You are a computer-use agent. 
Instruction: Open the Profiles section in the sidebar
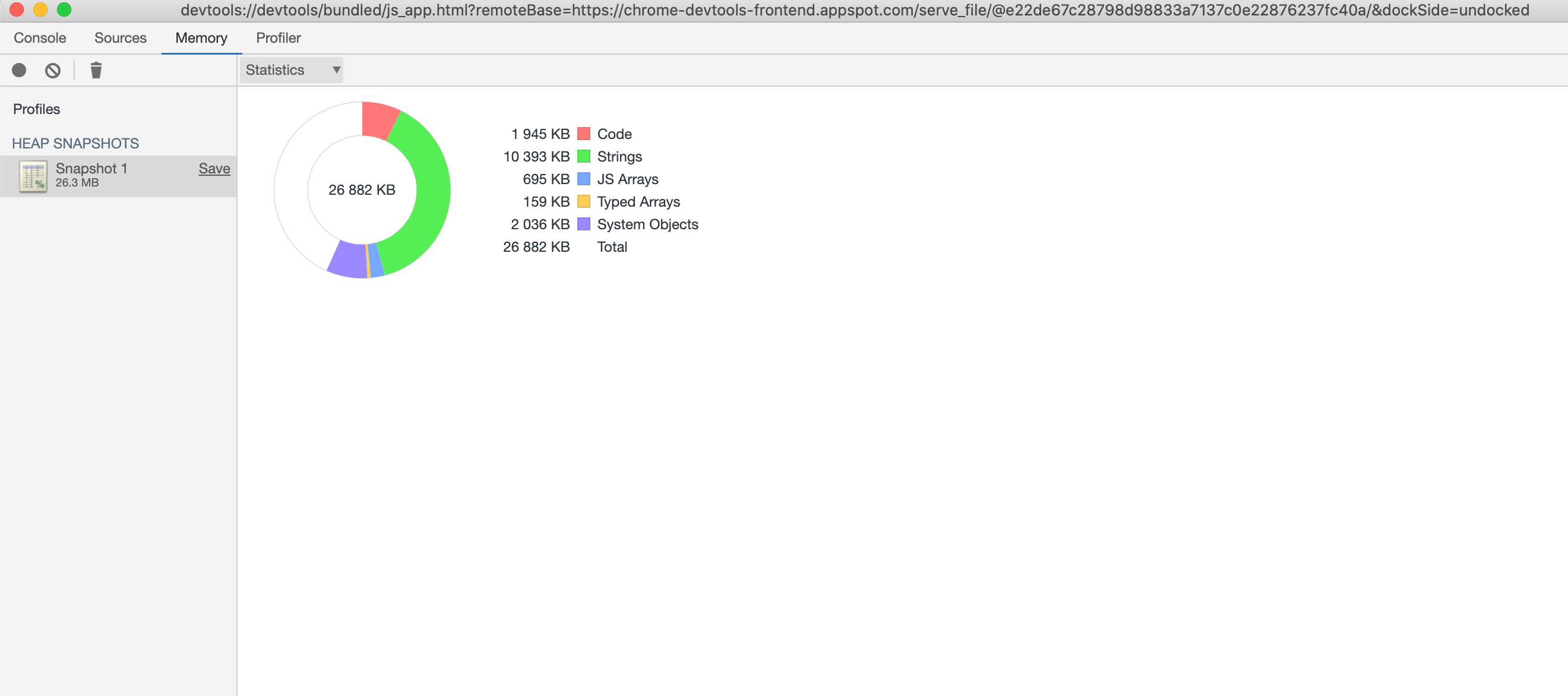point(36,109)
